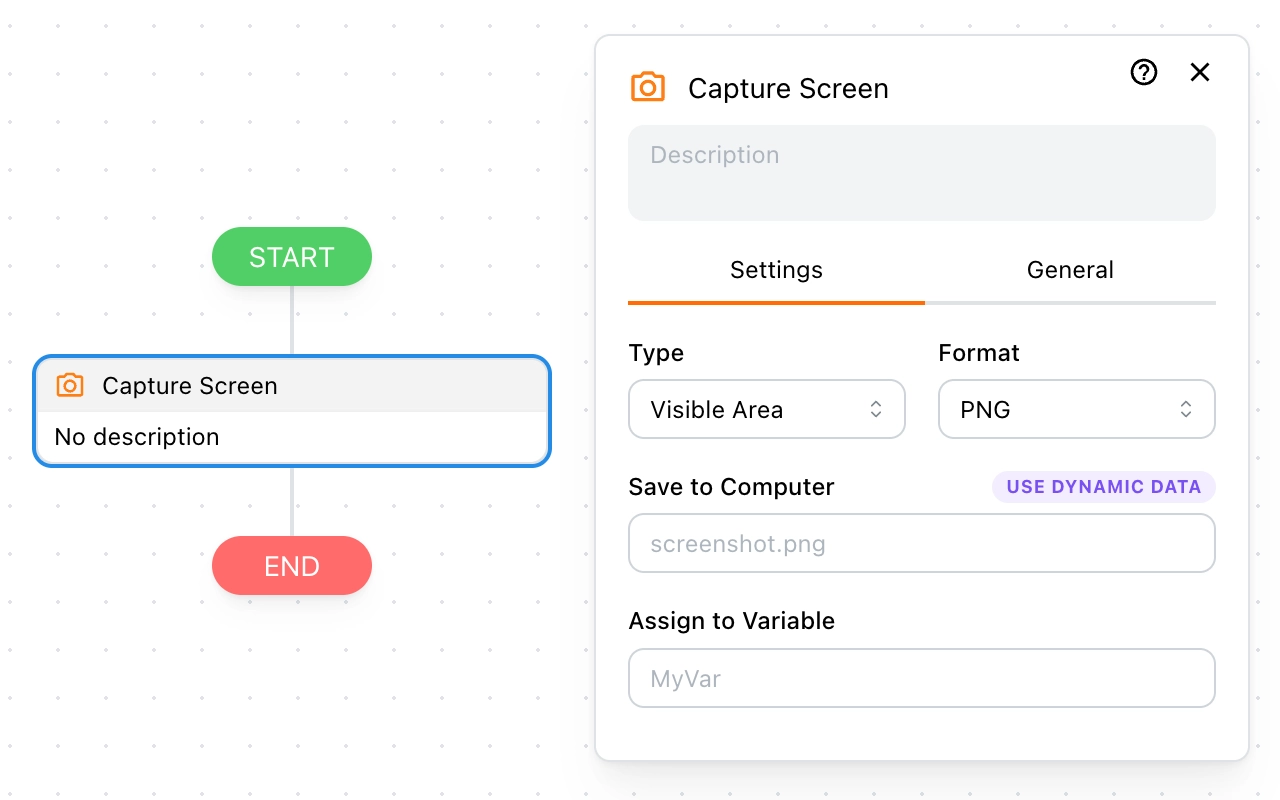The width and height of the screenshot is (1280, 800).
Task: Open the Format dropdown showing PNG
Action: [1077, 409]
